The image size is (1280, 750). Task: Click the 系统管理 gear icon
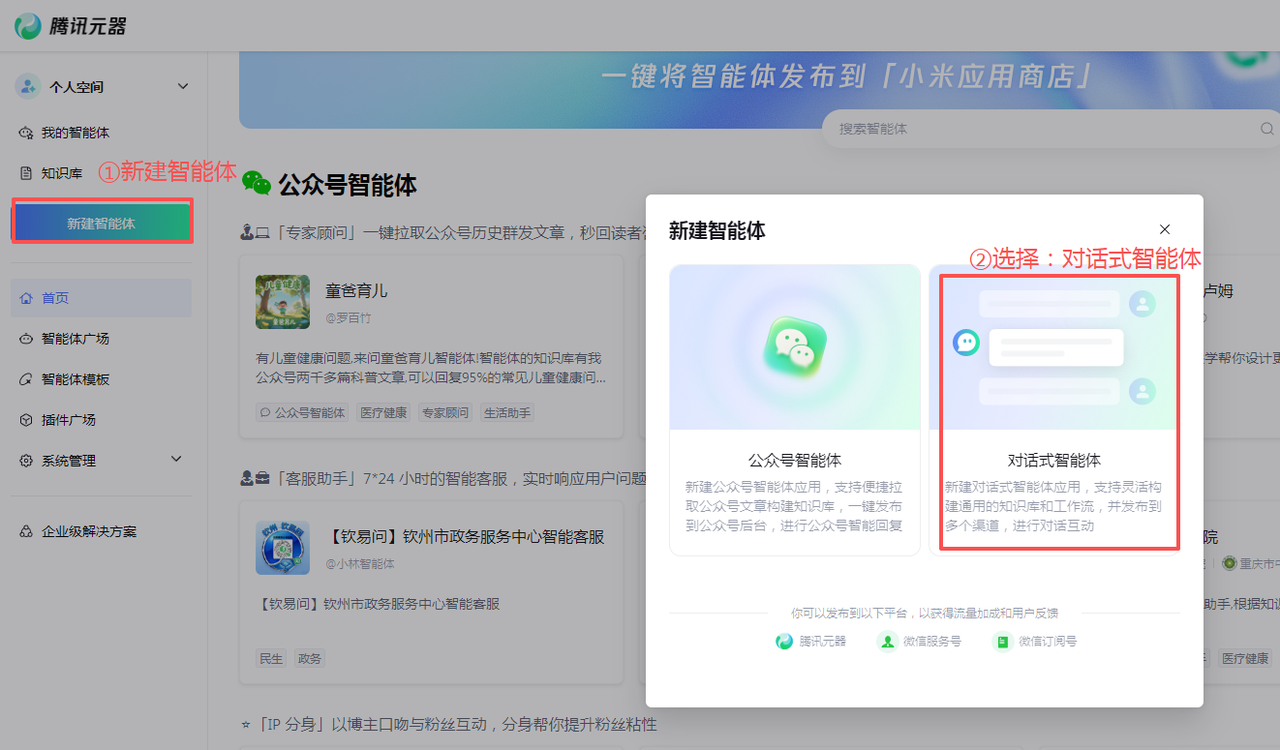(x=27, y=461)
